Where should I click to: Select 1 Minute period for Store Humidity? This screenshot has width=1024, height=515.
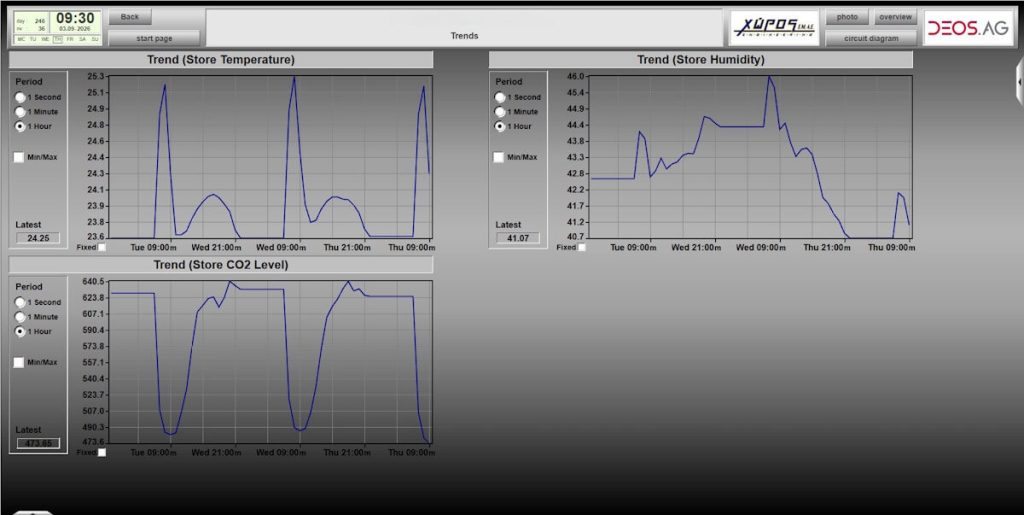[x=500, y=112]
